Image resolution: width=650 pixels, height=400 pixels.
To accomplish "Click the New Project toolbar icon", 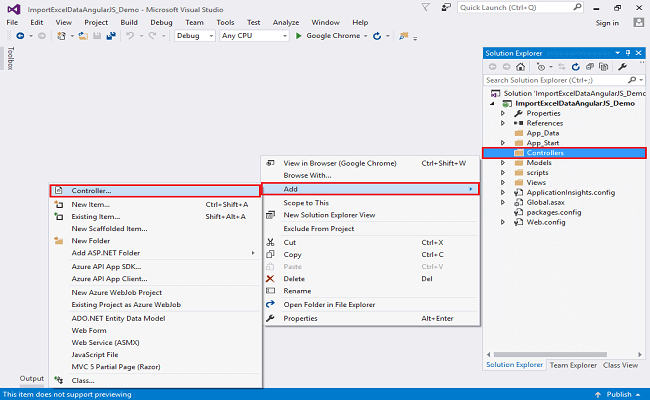I will pyautogui.click(x=61, y=36).
